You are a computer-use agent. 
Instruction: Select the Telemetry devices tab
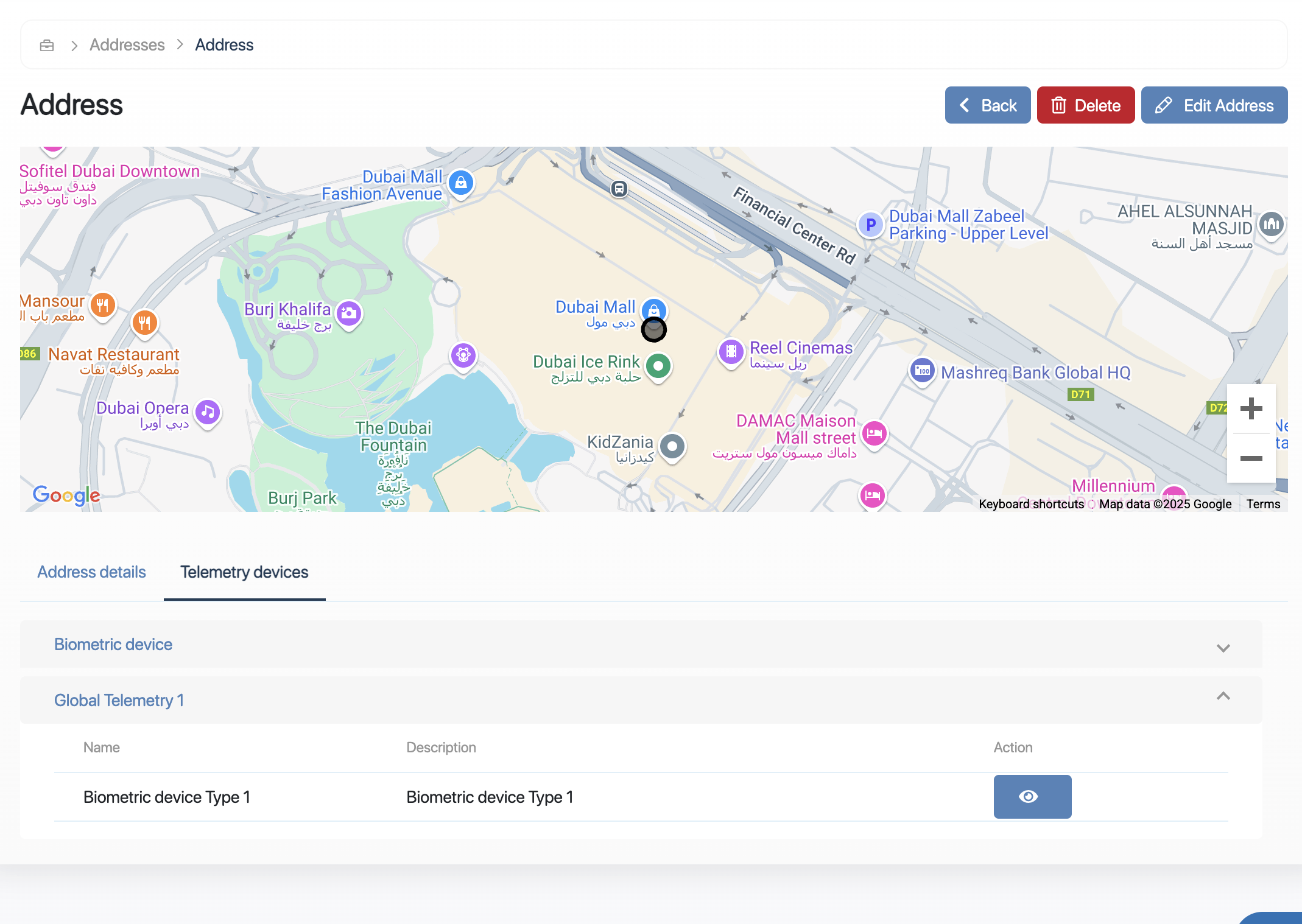click(x=244, y=572)
